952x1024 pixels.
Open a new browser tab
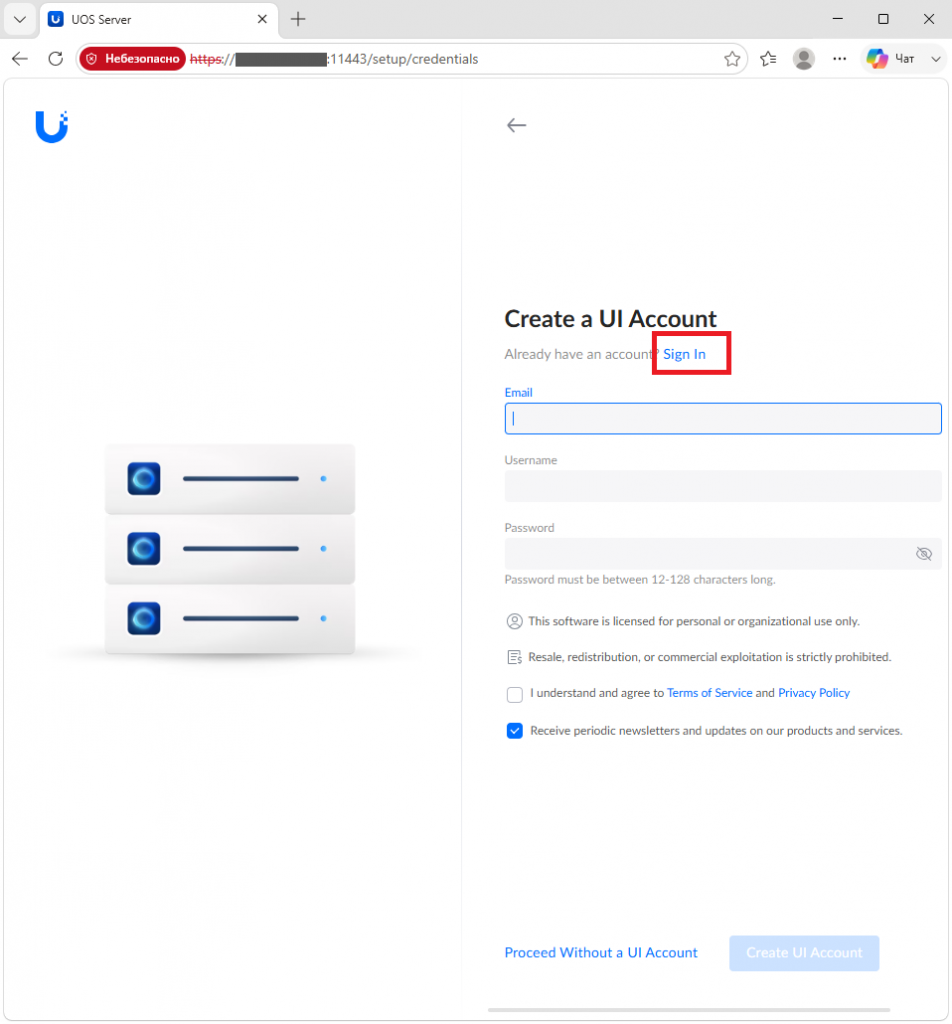tap(298, 19)
